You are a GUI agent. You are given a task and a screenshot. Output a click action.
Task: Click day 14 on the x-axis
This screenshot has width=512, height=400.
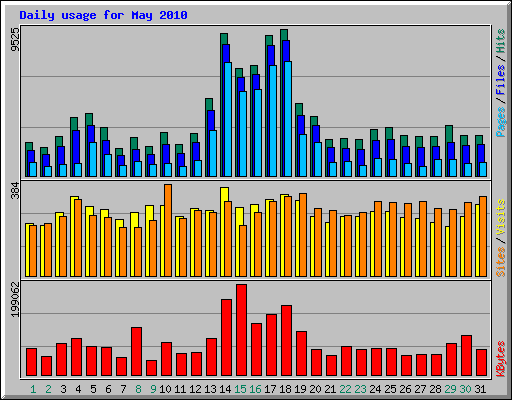(x=225, y=389)
